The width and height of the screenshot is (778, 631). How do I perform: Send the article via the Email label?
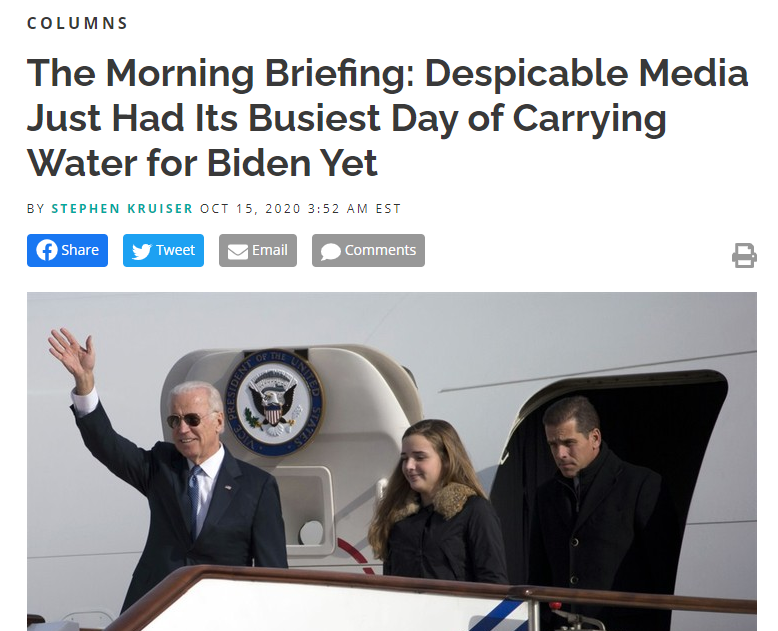point(269,250)
